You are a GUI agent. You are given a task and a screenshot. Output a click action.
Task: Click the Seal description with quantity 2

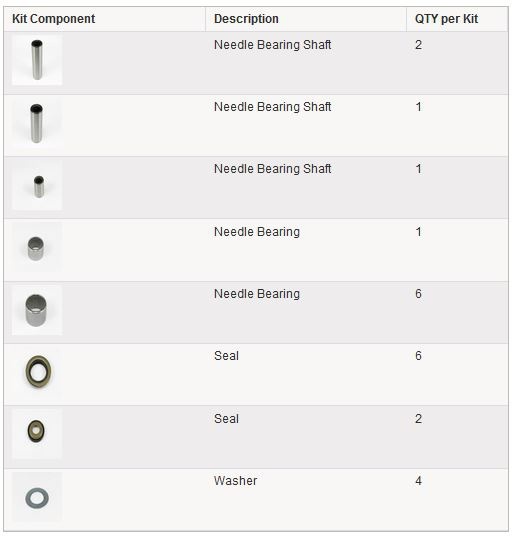tap(226, 419)
